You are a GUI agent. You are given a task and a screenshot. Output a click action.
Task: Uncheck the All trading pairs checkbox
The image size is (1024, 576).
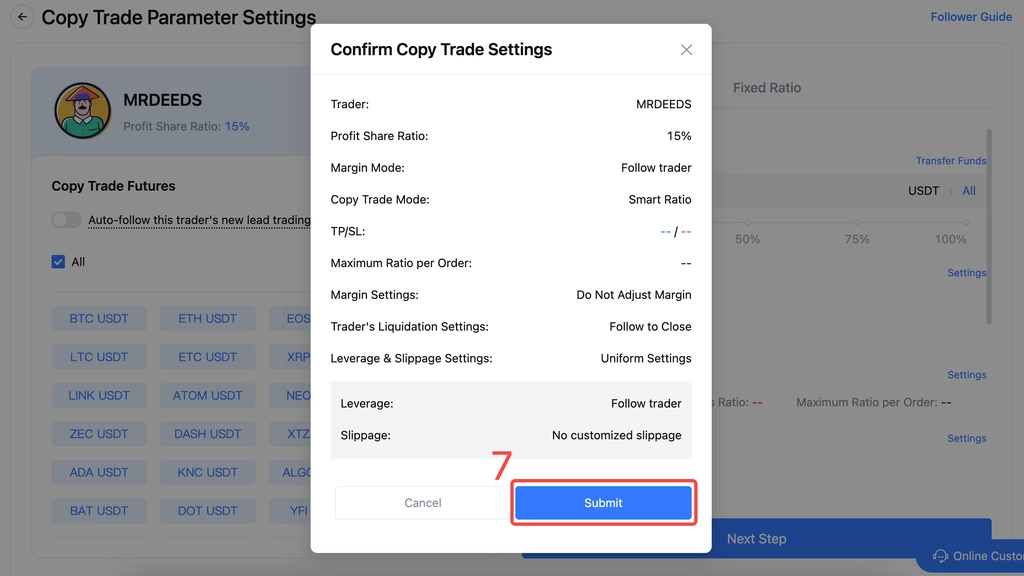tap(58, 262)
